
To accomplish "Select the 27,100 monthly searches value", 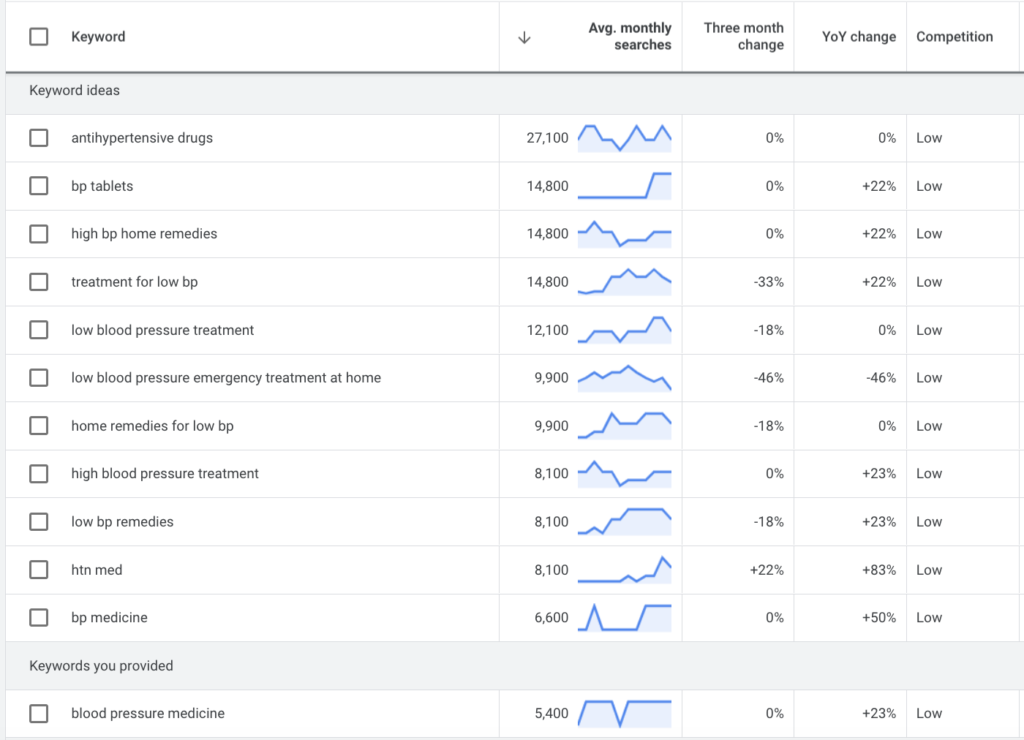I will click(547, 138).
